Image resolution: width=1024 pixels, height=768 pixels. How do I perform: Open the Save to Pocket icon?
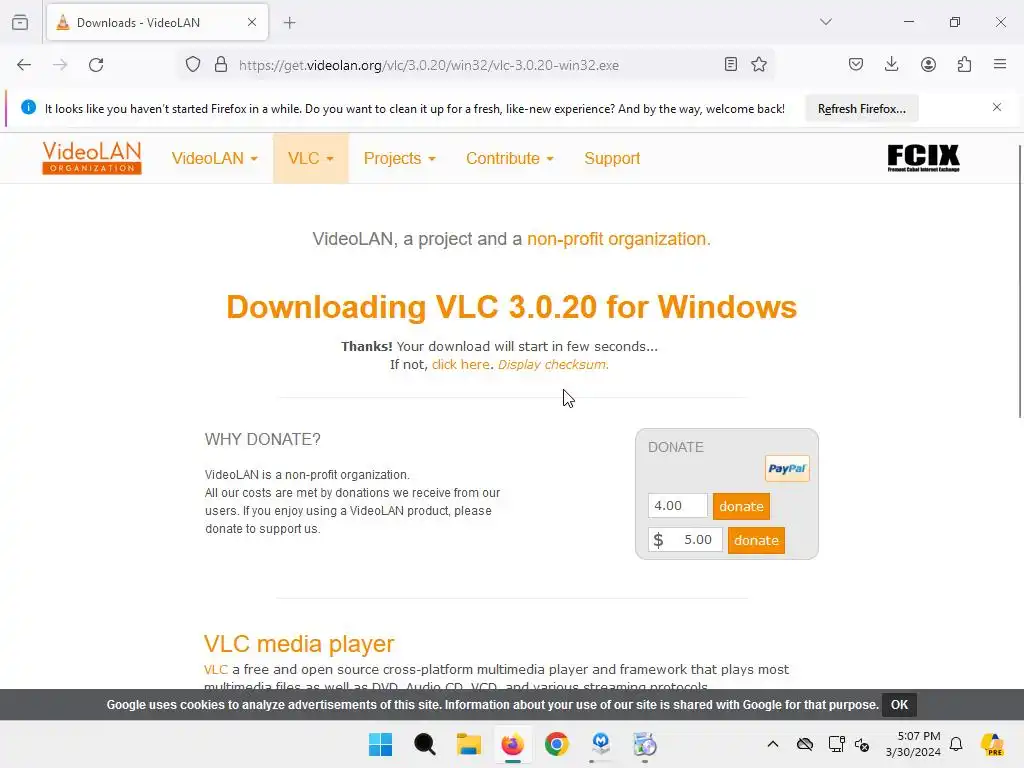coord(856,64)
